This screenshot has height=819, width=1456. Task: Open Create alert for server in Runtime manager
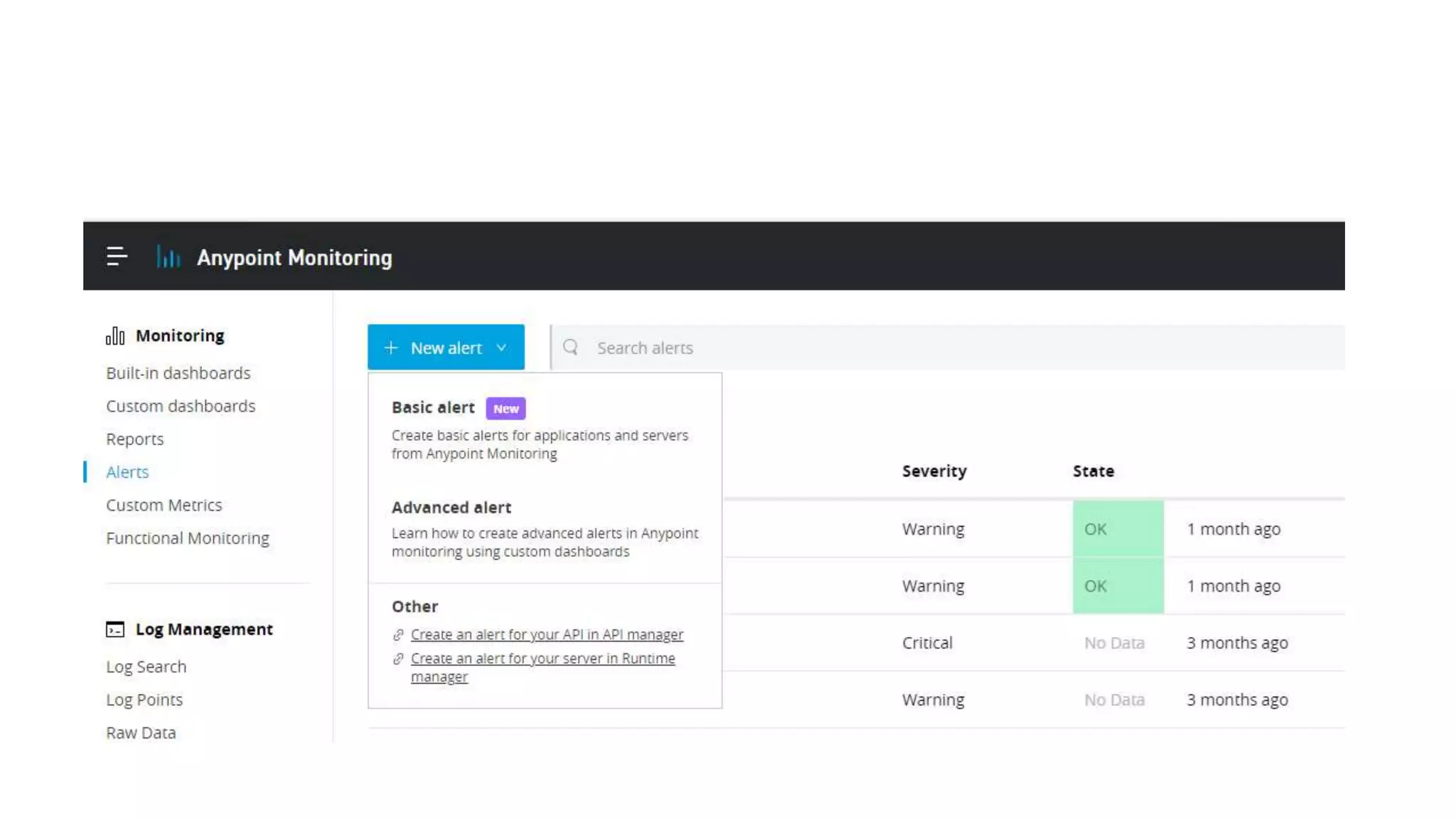pyautogui.click(x=542, y=659)
